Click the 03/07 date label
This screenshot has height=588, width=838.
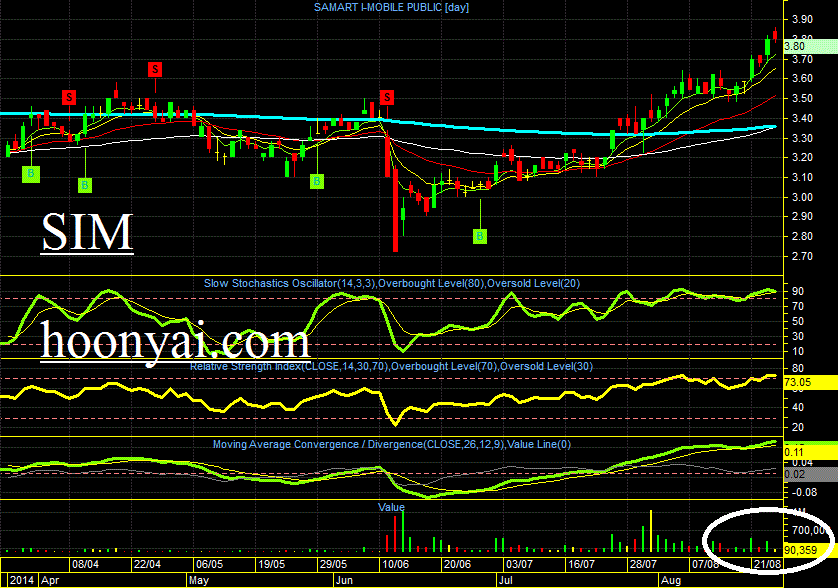point(519,564)
